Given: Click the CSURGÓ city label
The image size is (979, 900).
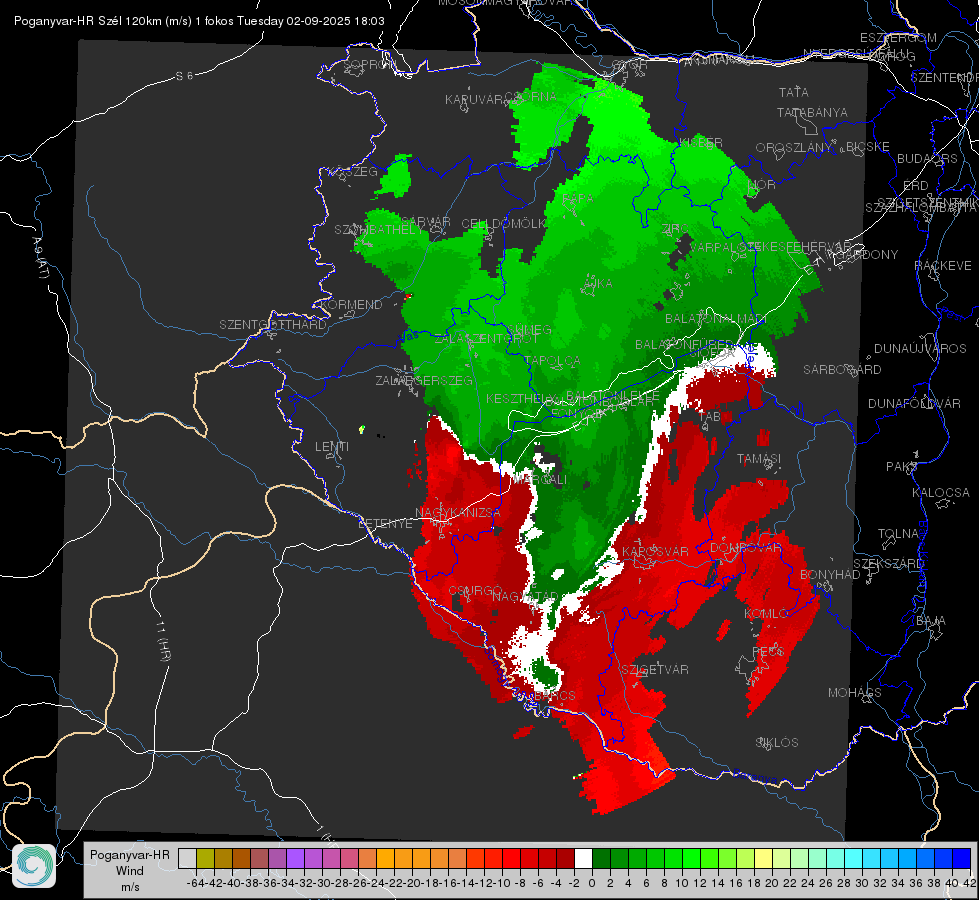Looking at the screenshot, I should click(476, 591).
